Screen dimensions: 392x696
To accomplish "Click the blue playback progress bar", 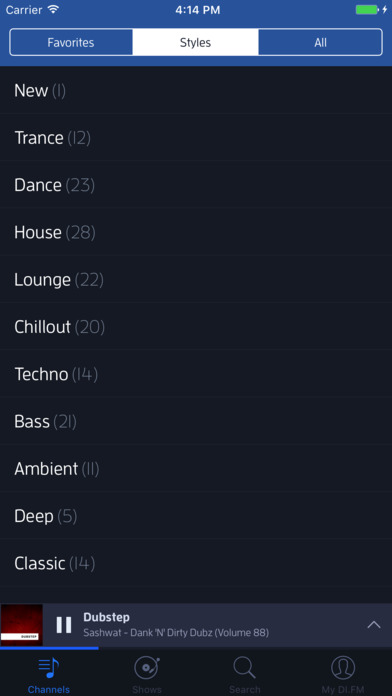I will point(49,648).
